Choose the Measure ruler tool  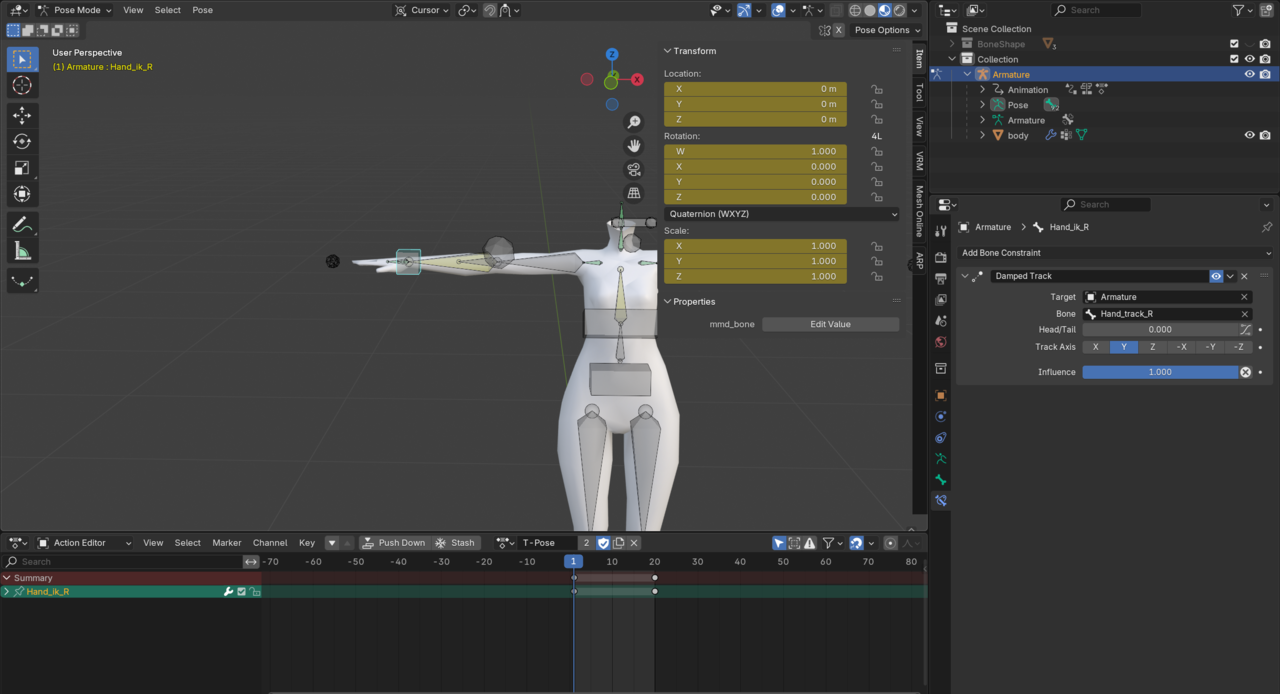(x=22, y=250)
